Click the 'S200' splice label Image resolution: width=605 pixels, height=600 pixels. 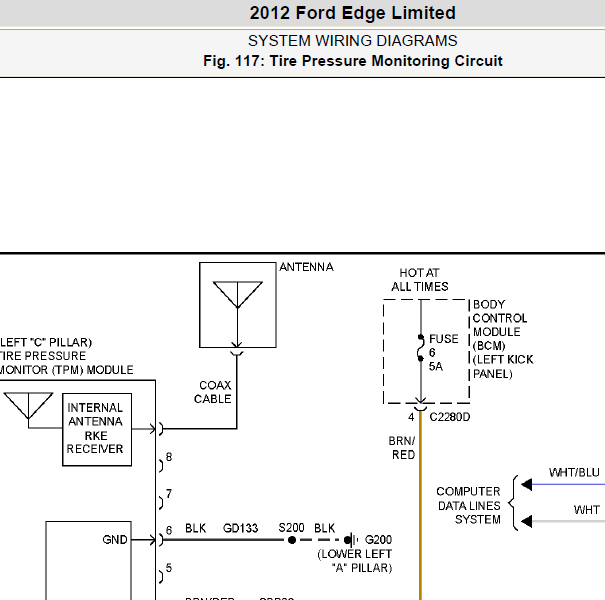click(x=292, y=527)
